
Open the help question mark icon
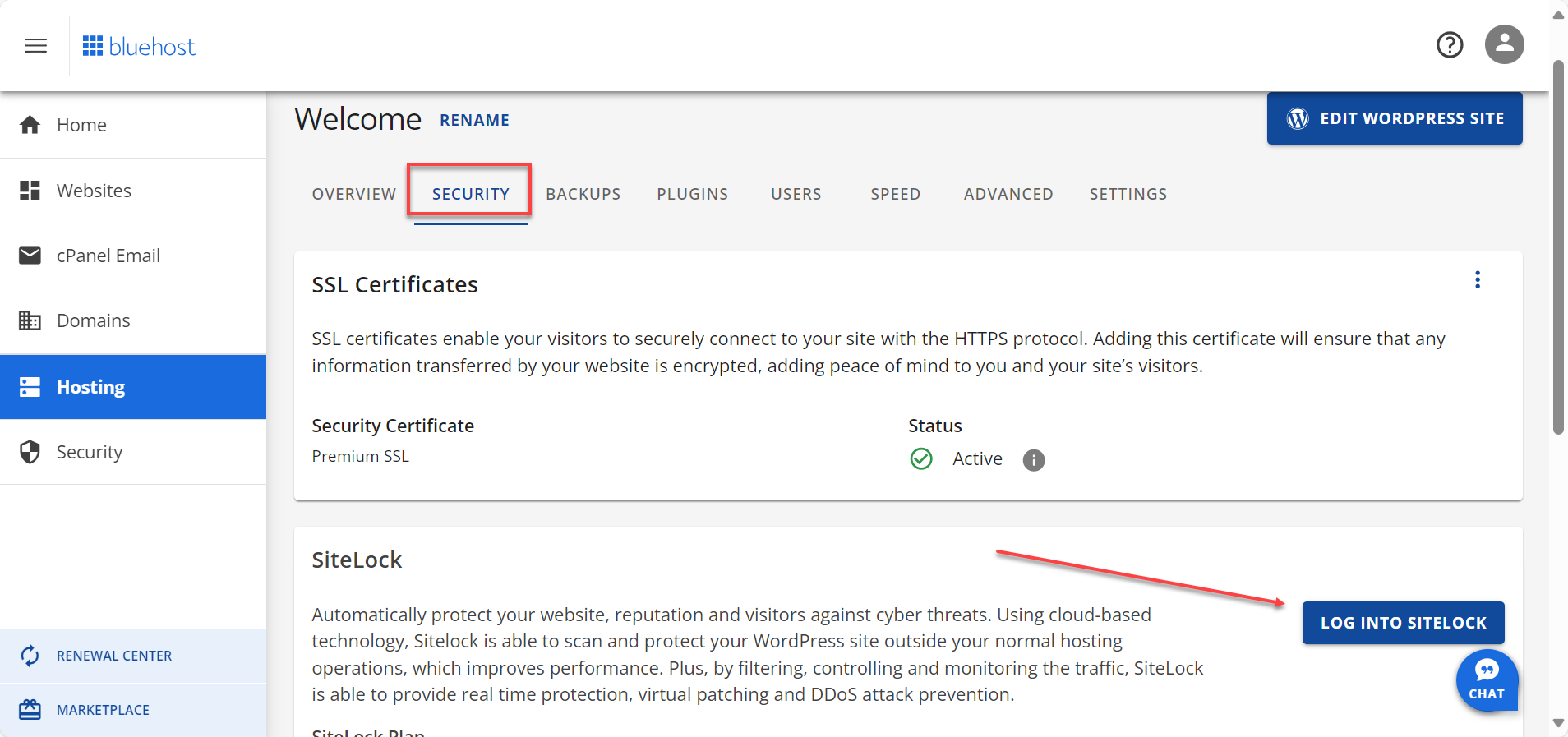click(x=1450, y=44)
